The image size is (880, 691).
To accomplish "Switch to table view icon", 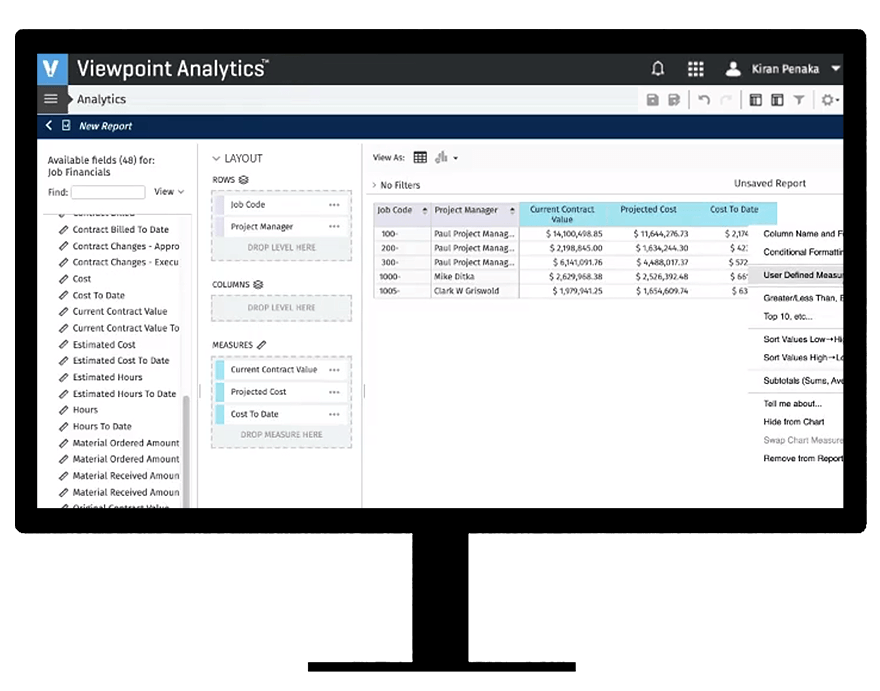I will 420,158.
